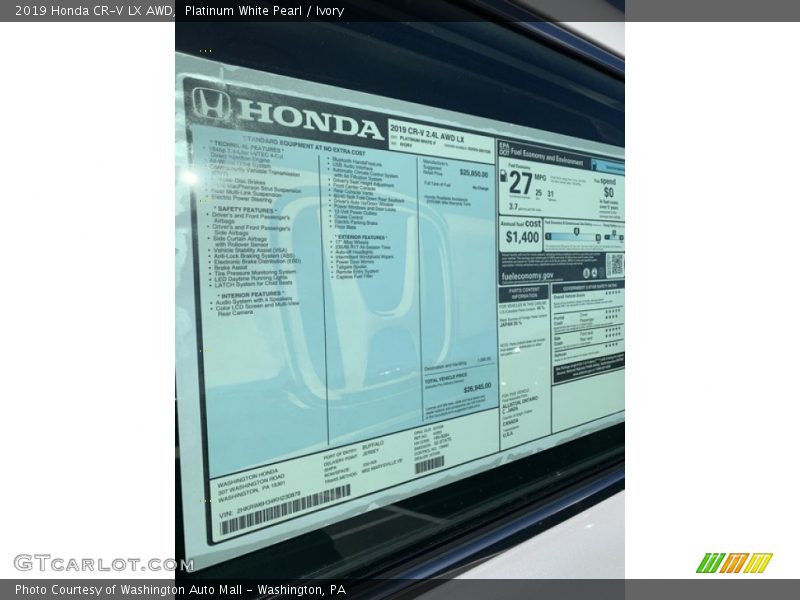Click the small dealer barcode
800x600 pixels.
(x=429, y=465)
